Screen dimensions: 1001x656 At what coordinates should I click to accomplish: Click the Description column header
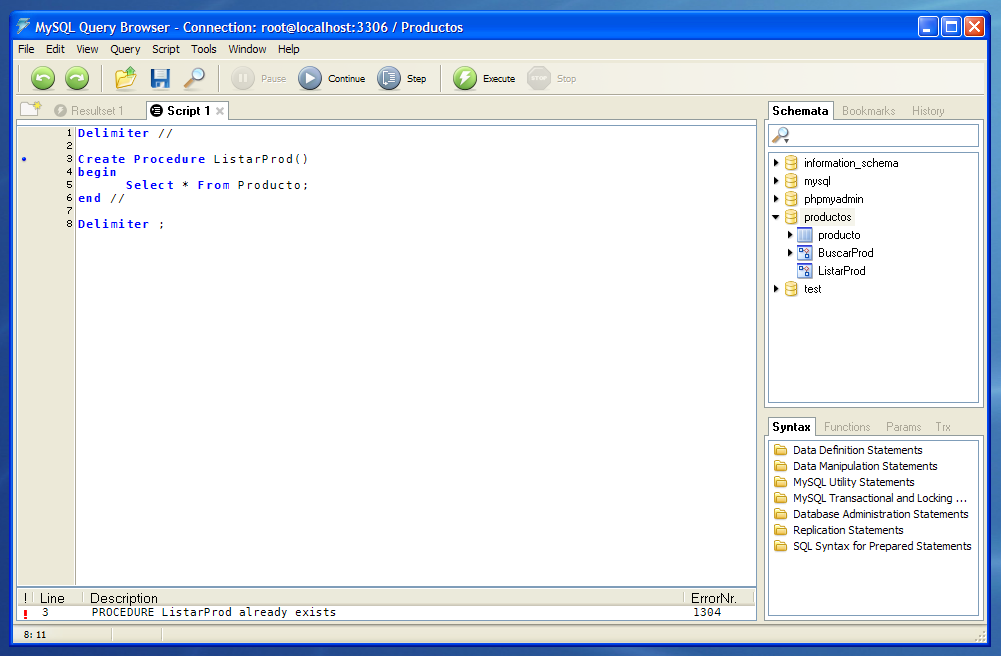(x=383, y=598)
